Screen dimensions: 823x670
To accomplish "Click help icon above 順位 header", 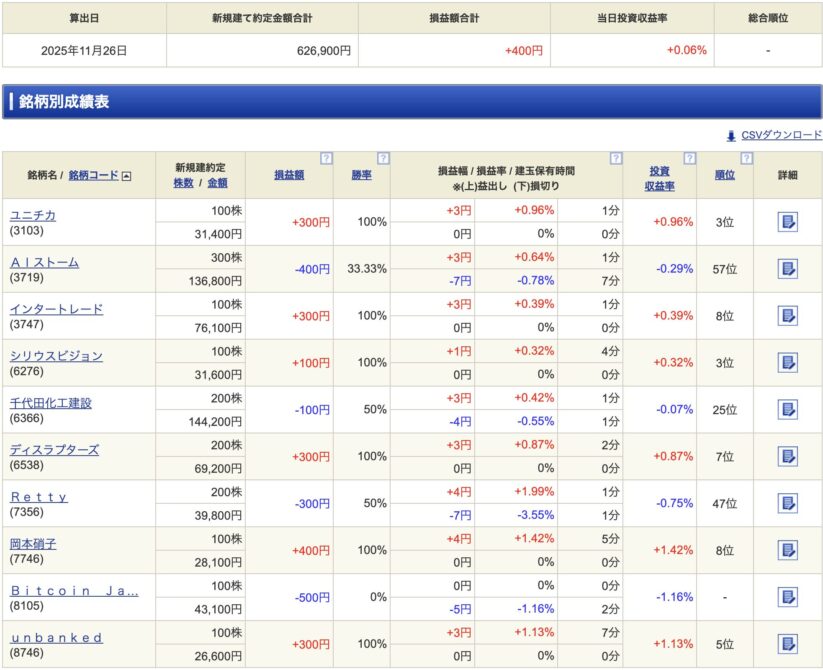I will (x=746, y=158).
